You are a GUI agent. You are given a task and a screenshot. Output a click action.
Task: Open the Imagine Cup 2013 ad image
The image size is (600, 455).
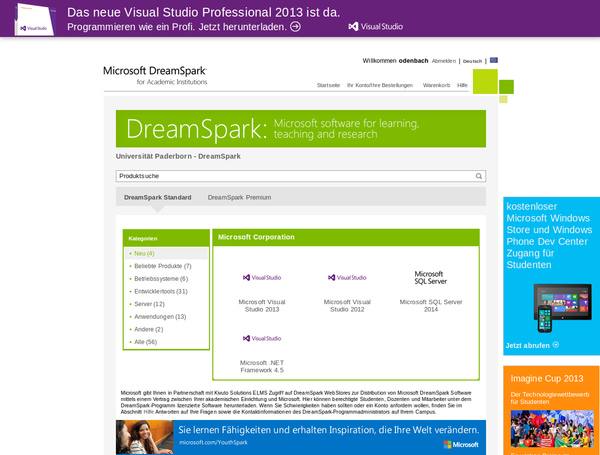tap(551, 427)
